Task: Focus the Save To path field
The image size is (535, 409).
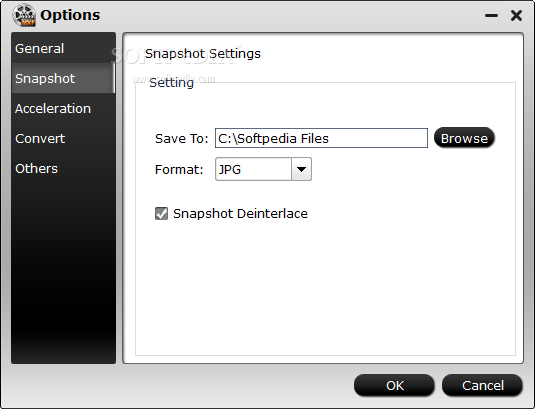Action: coord(321,138)
